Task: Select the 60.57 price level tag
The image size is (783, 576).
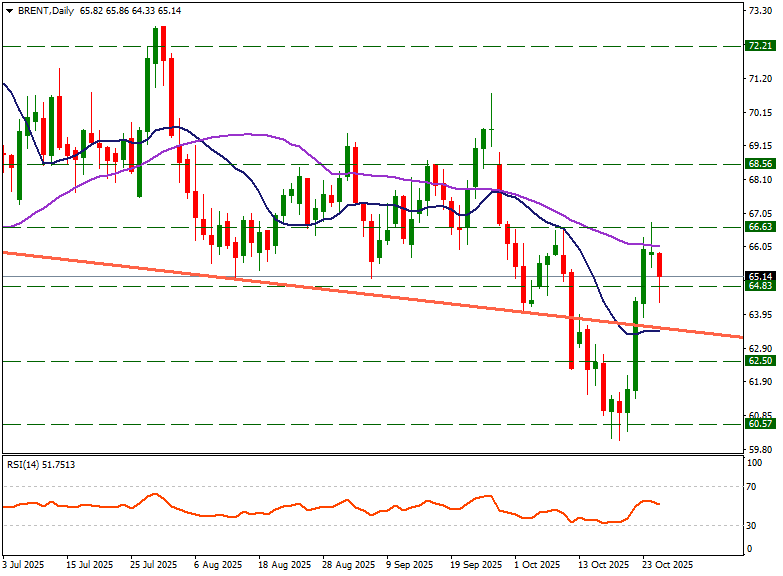Action: pos(760,424)
